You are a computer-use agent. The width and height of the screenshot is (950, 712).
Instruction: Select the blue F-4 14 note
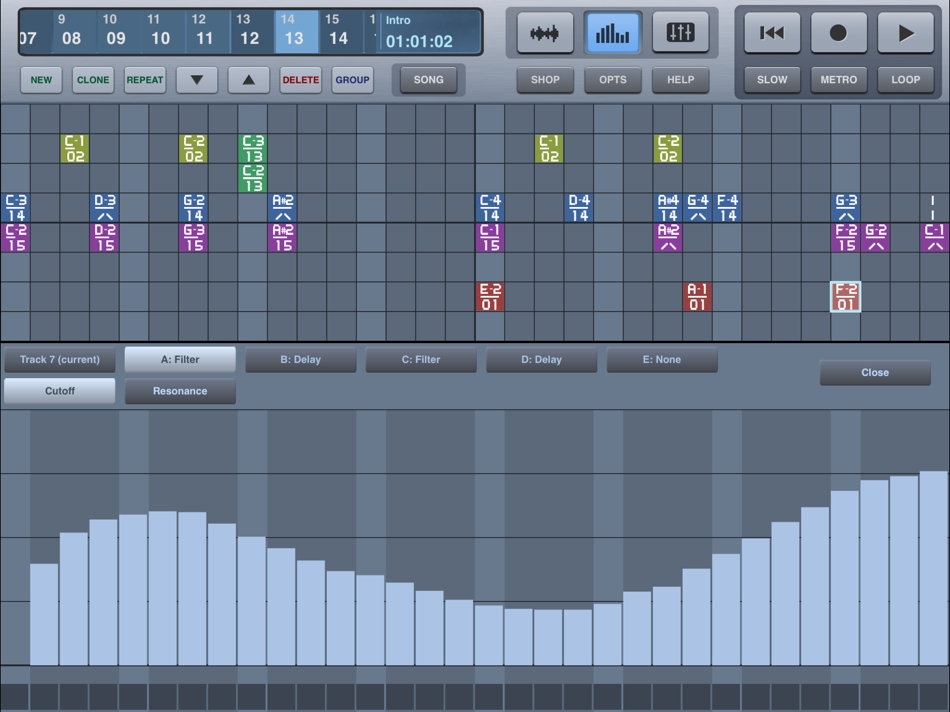[x=727, y=208]
